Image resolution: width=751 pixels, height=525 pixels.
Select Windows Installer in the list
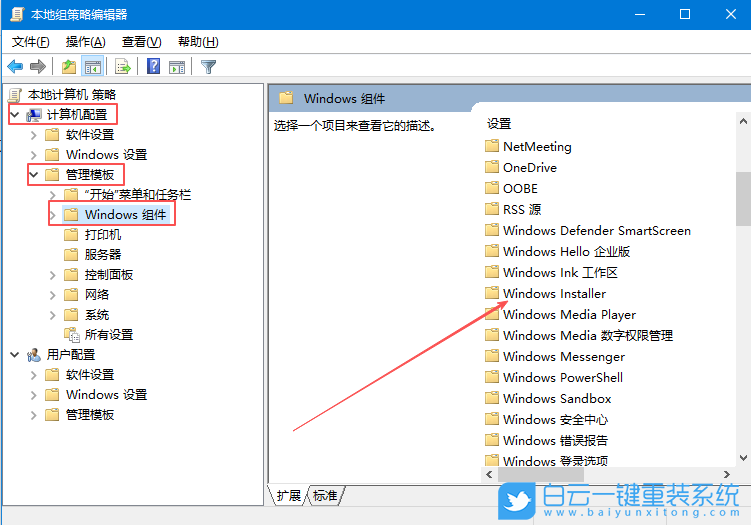click(554, 293)
